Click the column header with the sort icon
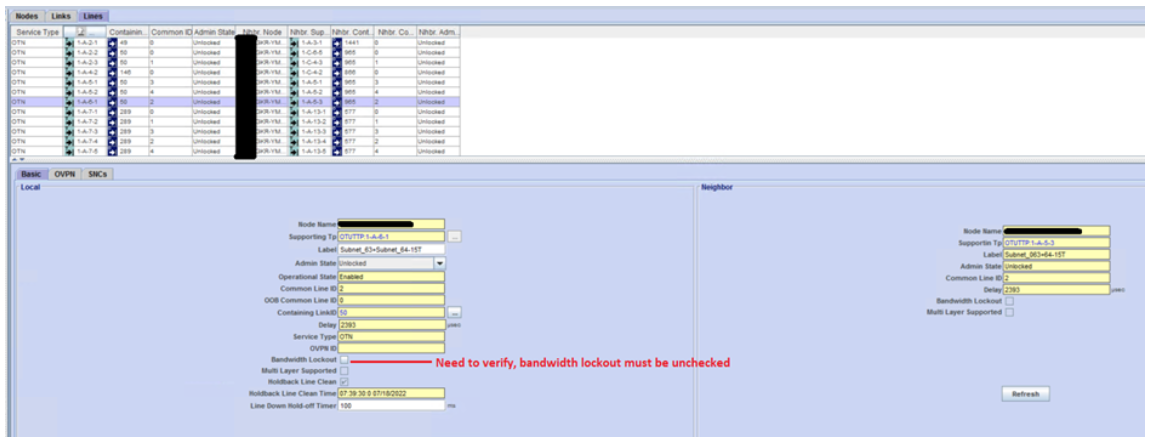The width and height of the screenshot is (1152, 442). point(84,32)
